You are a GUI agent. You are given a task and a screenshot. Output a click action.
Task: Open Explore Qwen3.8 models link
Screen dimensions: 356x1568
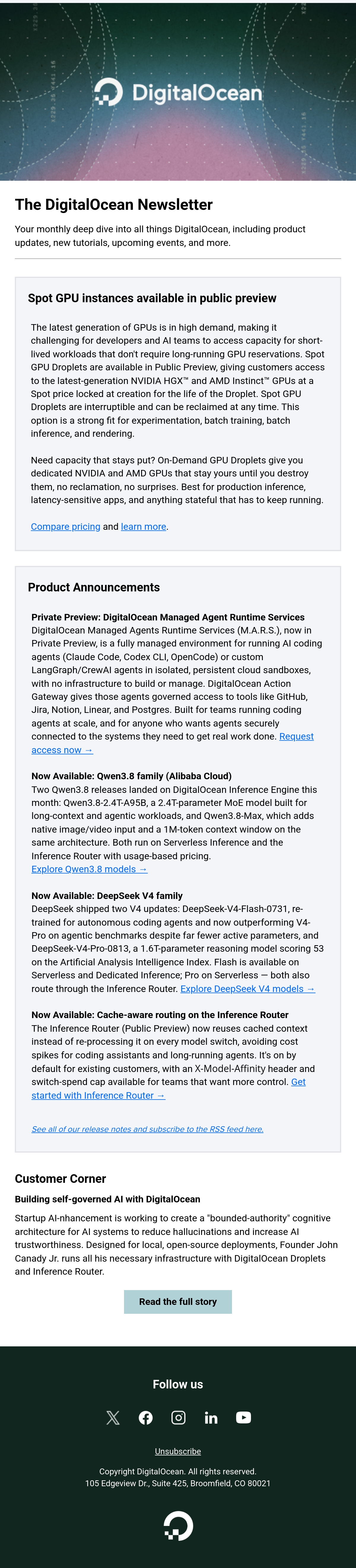tap(90, 869)
